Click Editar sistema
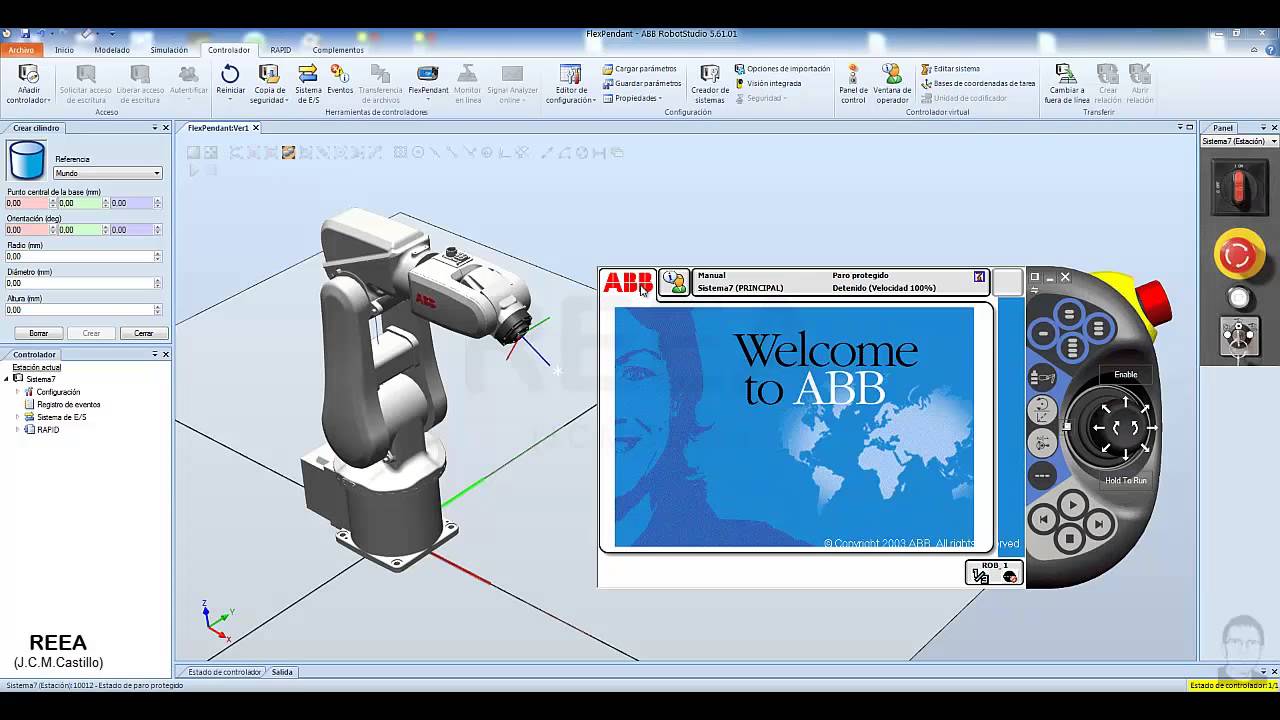Screen dimensions: 1280x720 pos(950,69)
